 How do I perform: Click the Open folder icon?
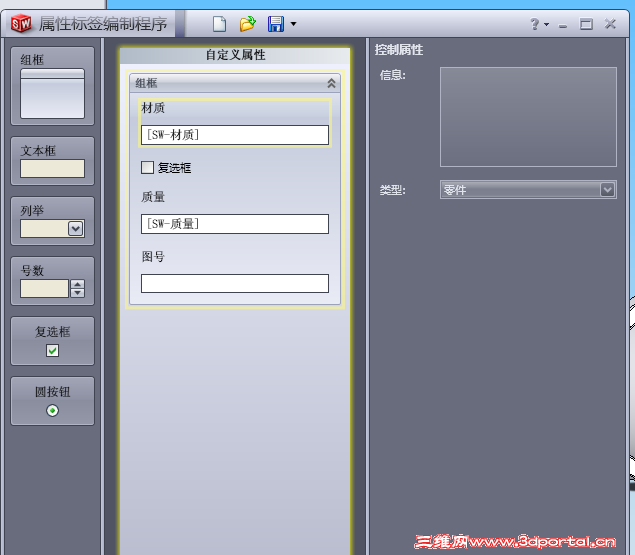pos(247,24)
